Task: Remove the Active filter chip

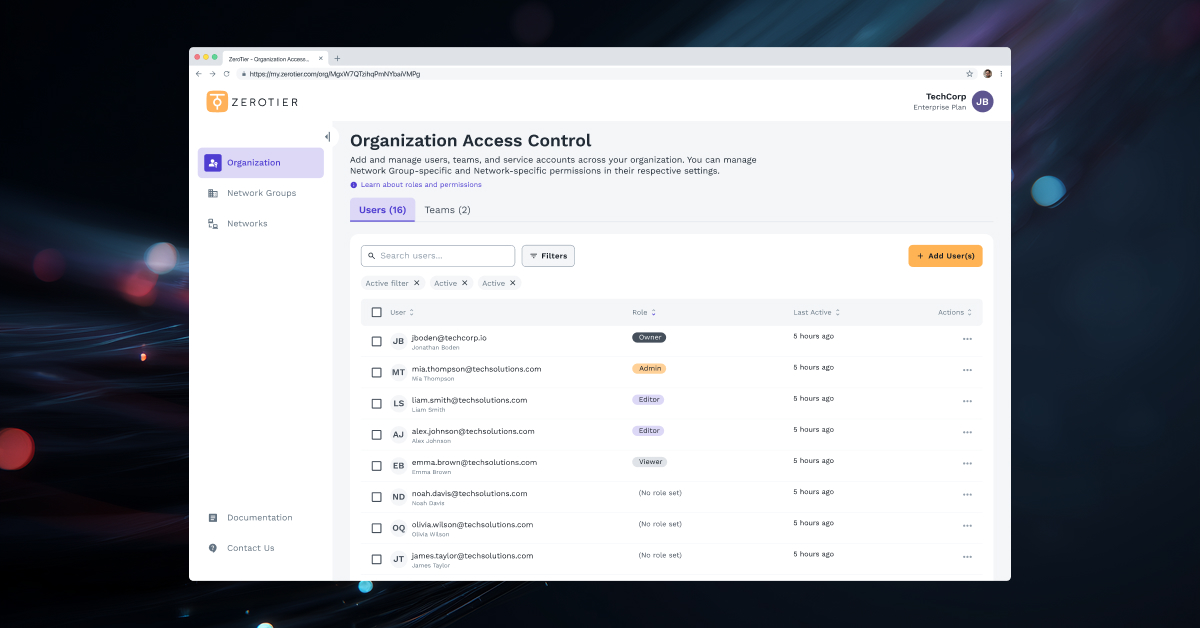Action: pos(418,283)
